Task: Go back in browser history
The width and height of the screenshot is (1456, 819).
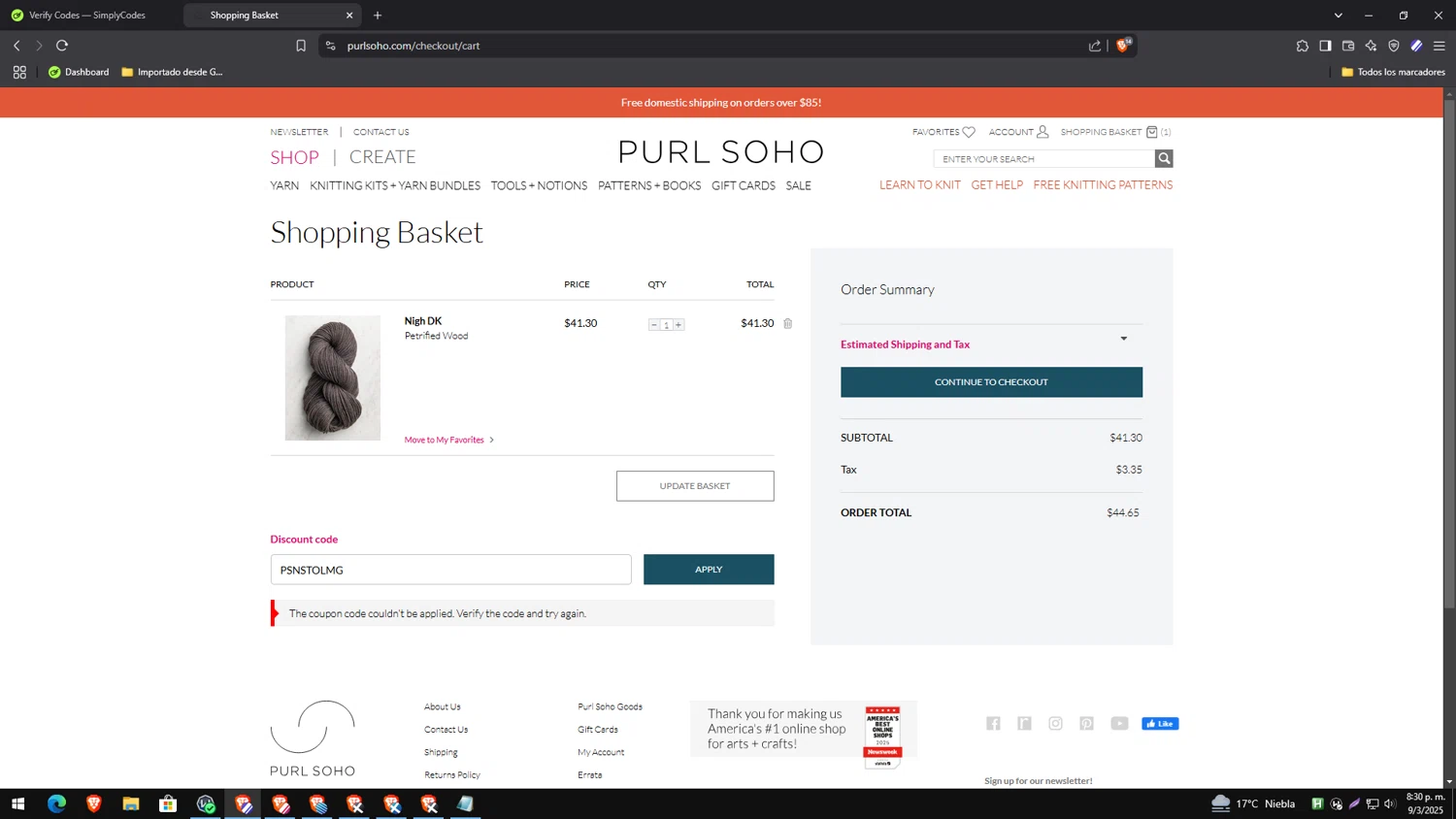Action: tap(17, 46)
